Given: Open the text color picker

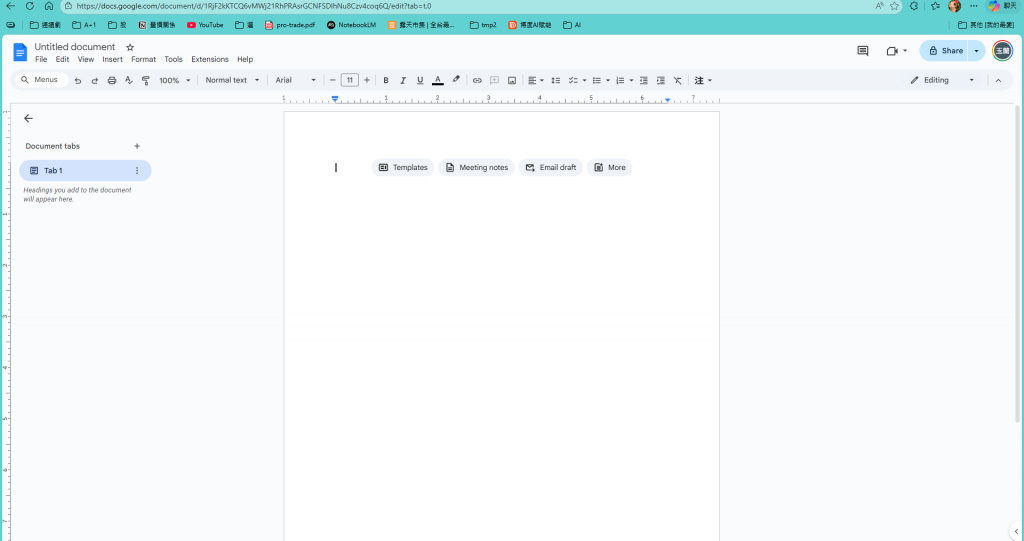Looking at the screenshot, I should [x=438, y=80].
